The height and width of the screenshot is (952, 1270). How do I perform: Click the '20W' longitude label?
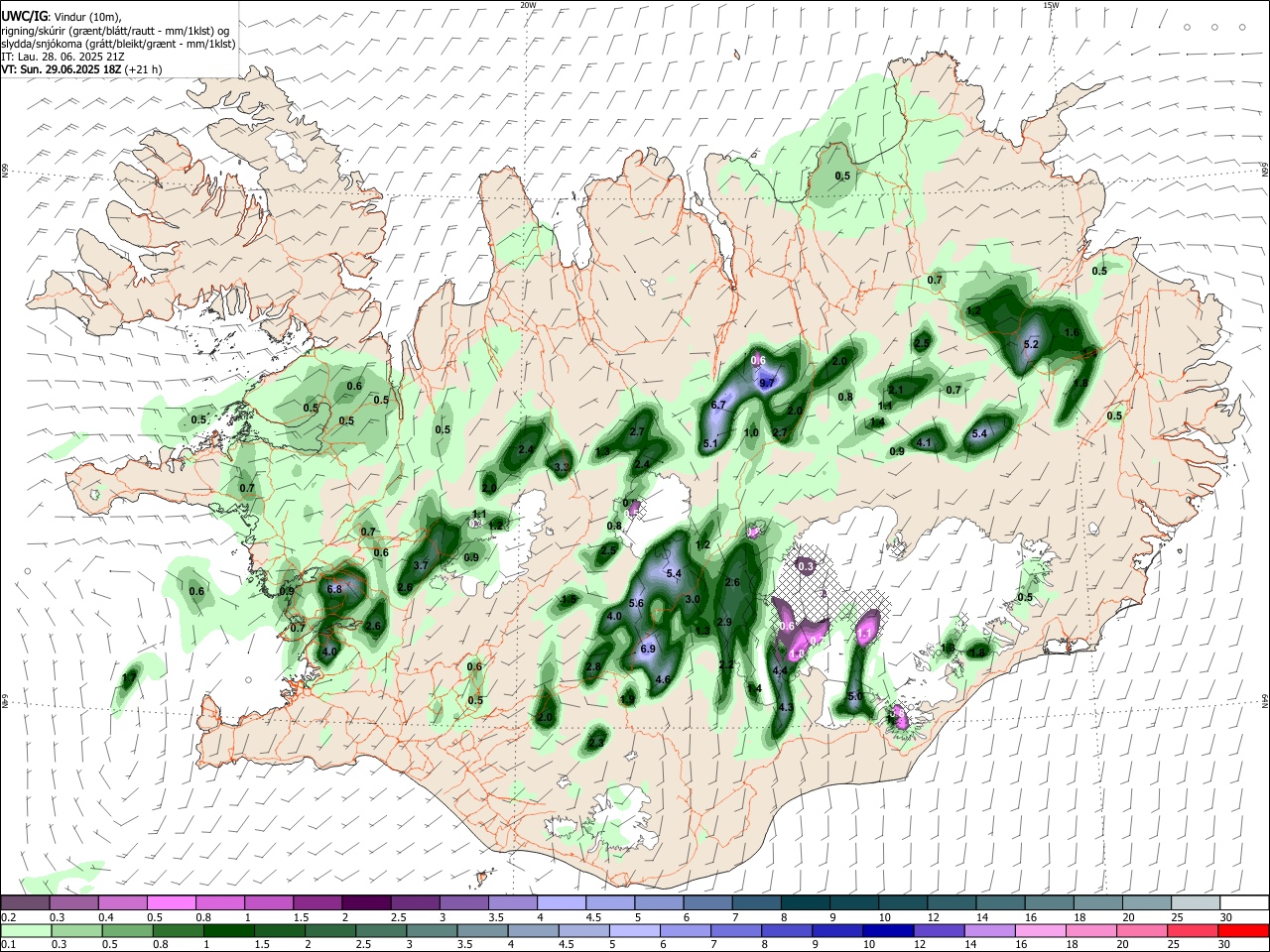528,5
